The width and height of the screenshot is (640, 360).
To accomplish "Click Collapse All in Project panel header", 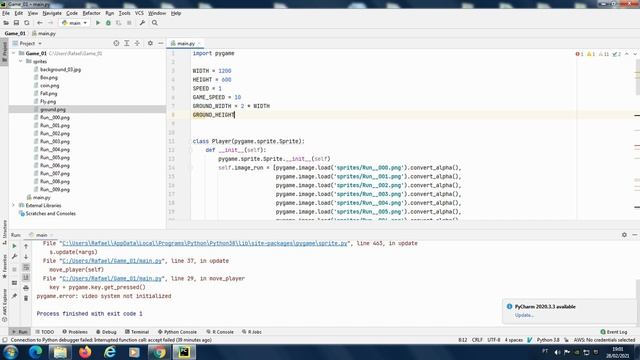I will tap(137, 43).
